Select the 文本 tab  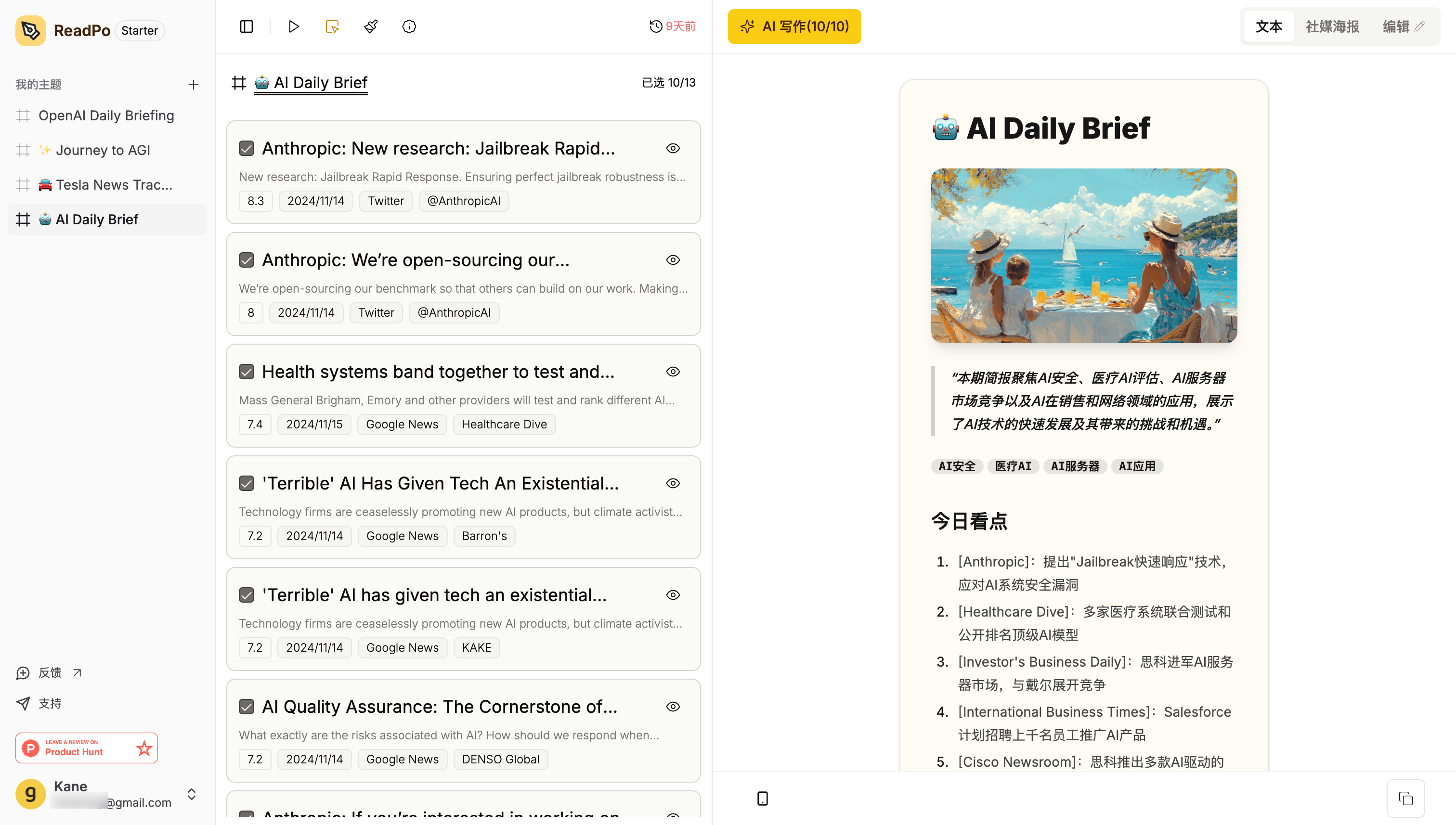pyautogui.click(x=1268, y=26)
